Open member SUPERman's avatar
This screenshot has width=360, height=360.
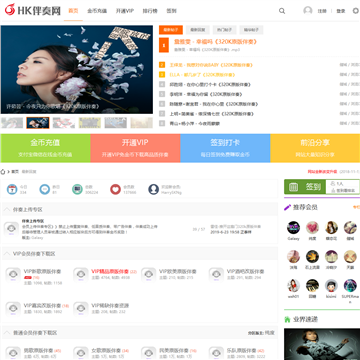point(350,286)
